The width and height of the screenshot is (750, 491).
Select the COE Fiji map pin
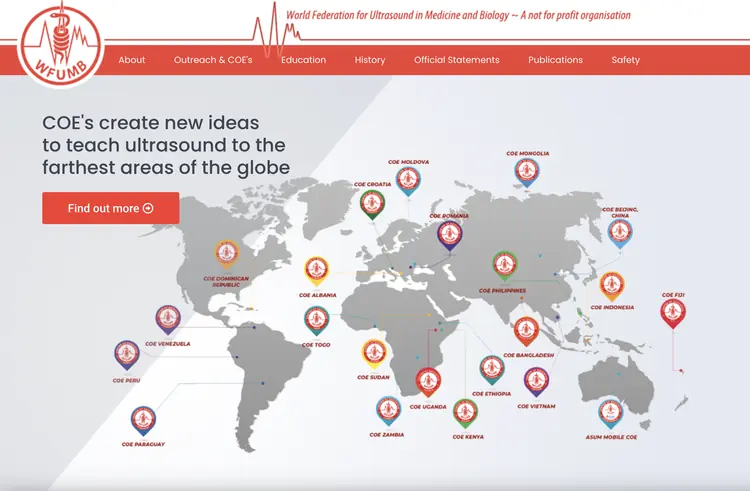673,313
